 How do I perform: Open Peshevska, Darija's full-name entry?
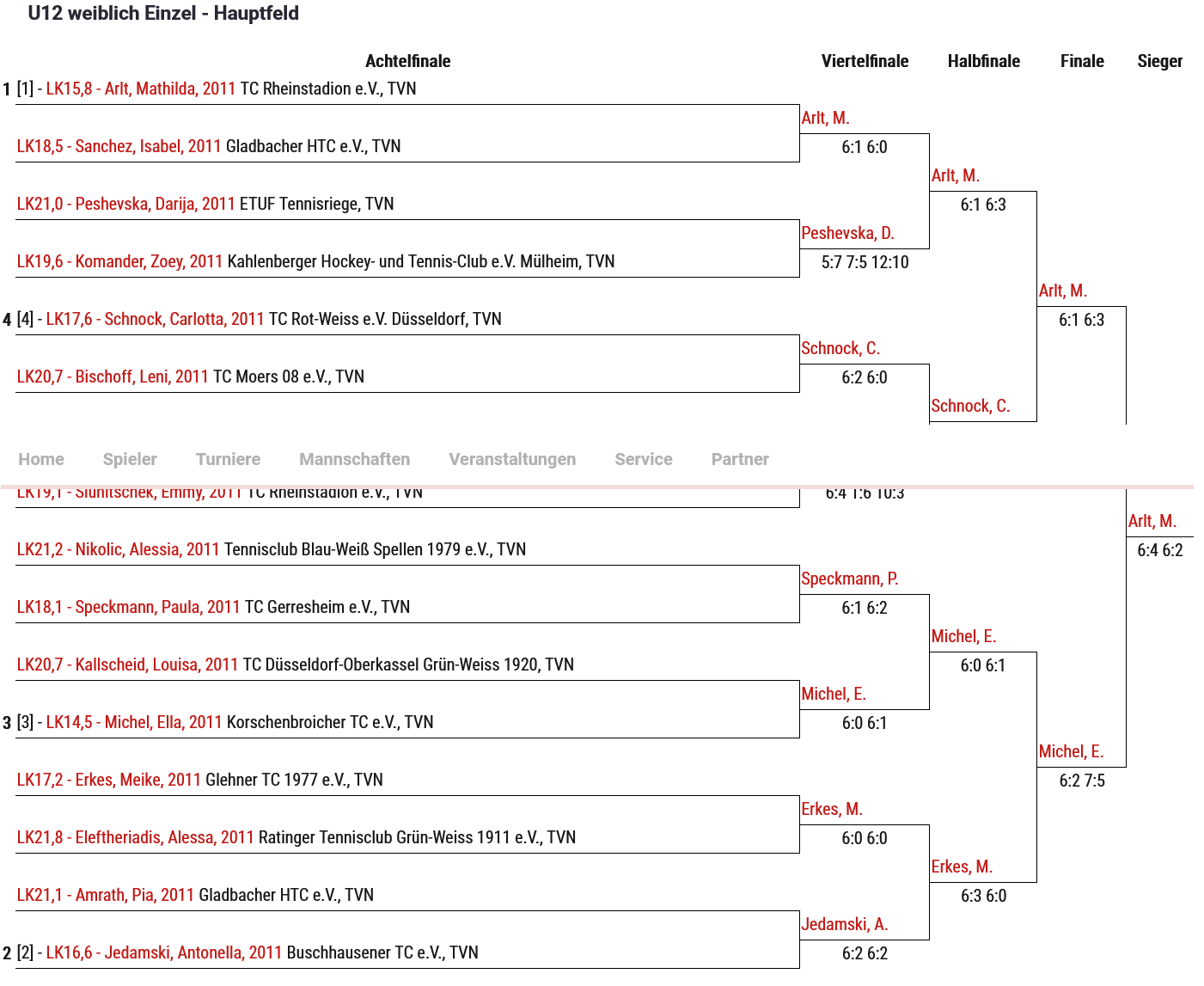pyautogui.click(x=125, y=204)
